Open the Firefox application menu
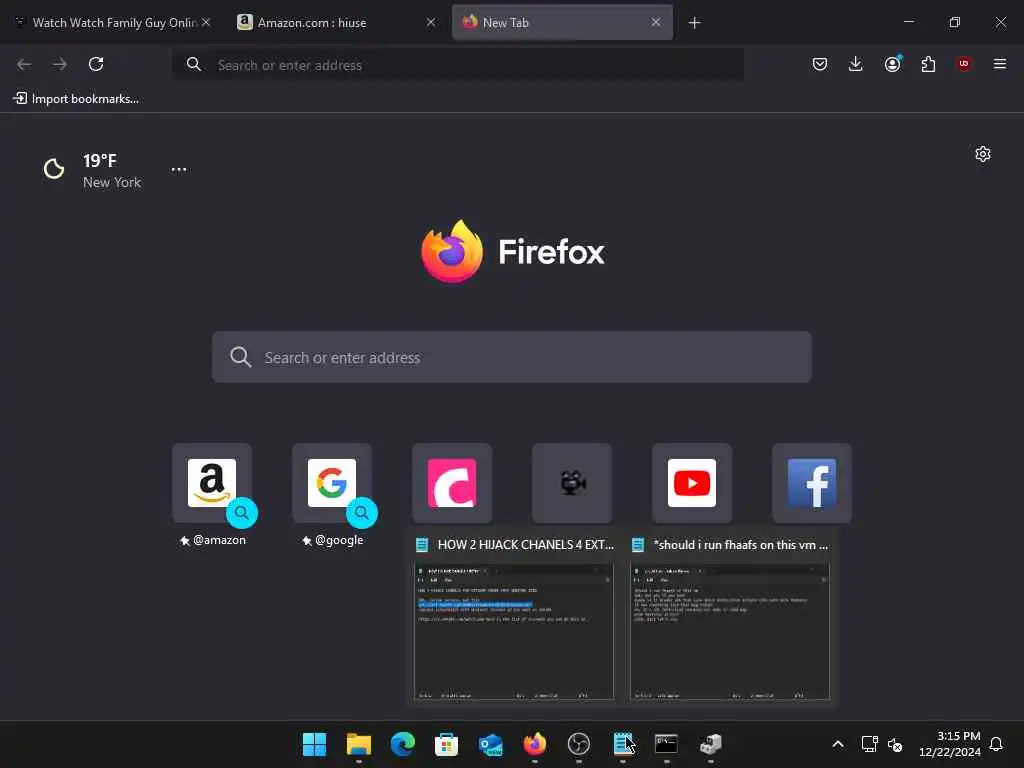This screenshot has width=1024, height=768. click(x=1000, y=64)
